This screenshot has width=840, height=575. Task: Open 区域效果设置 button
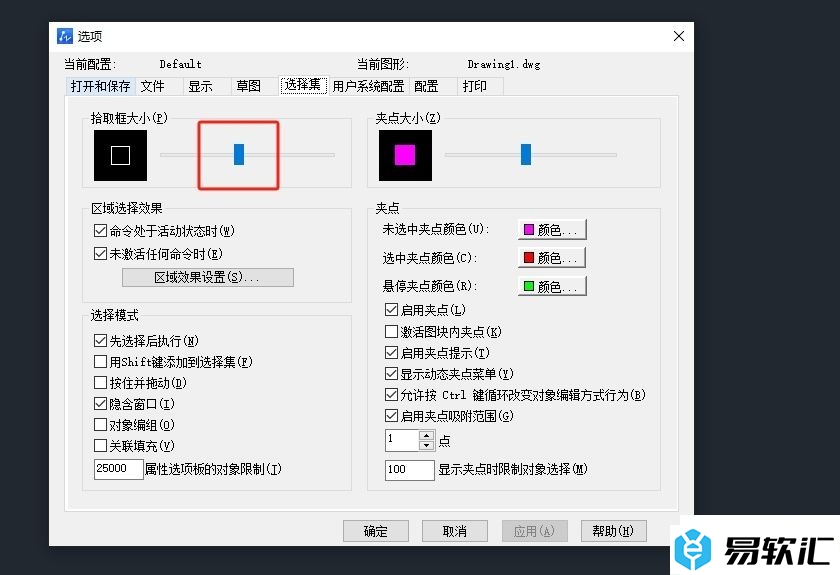[x=208, y=278]
